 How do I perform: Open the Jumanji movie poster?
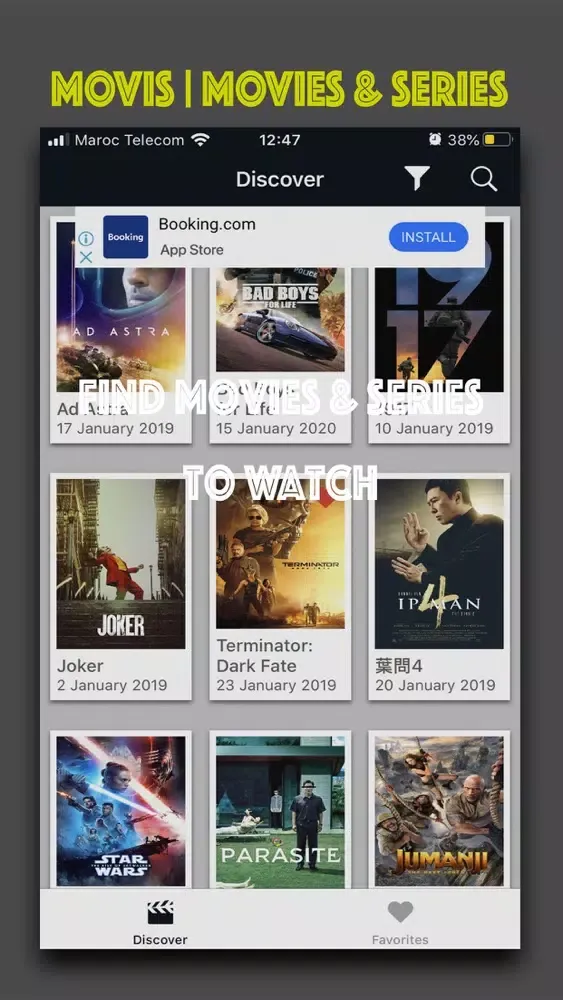439,811
